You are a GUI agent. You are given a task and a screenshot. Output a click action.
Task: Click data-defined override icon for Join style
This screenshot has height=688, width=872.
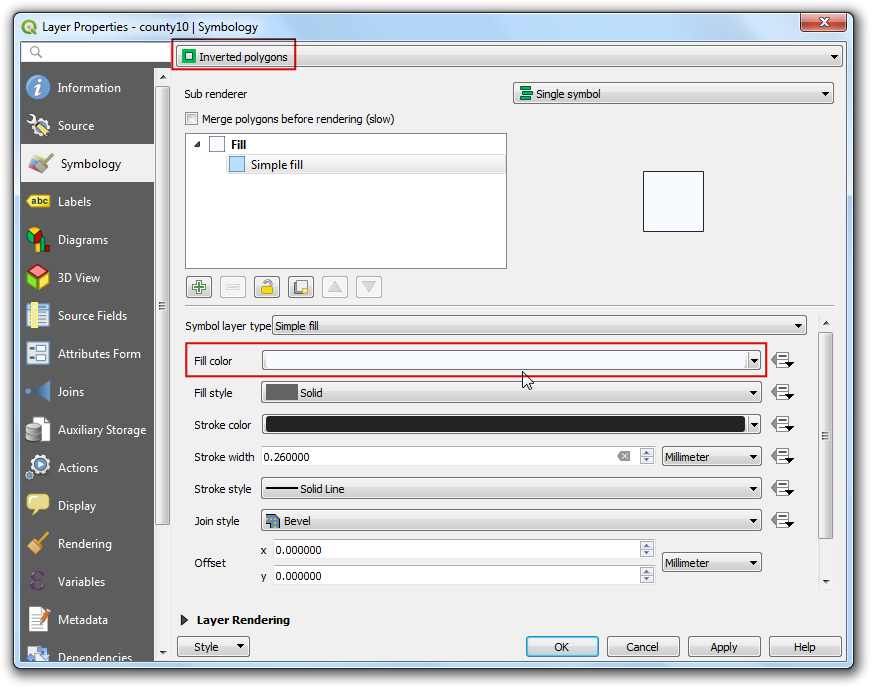(x=782, y=521)
